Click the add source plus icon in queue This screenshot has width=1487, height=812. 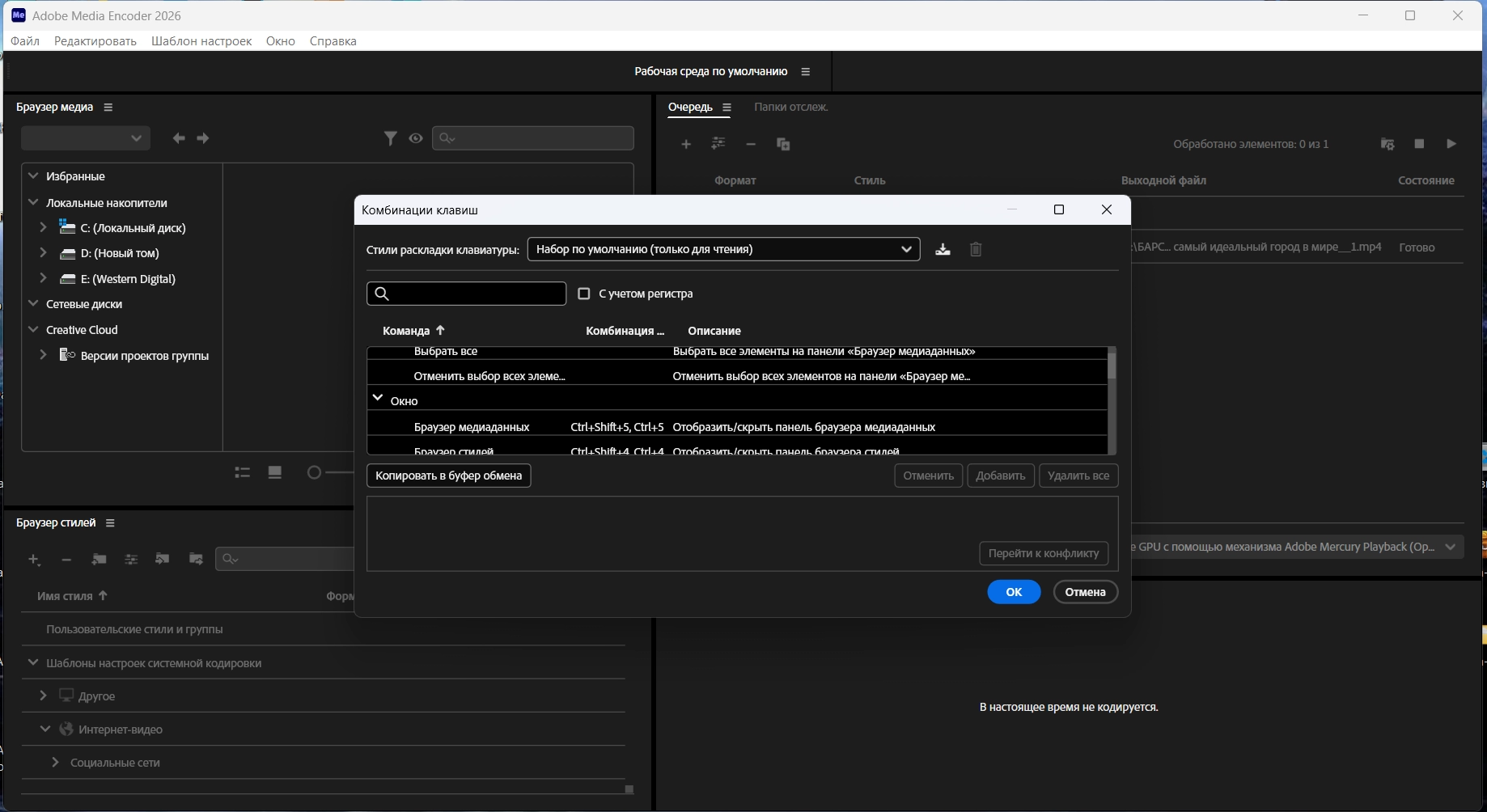[x=686, y=144]
